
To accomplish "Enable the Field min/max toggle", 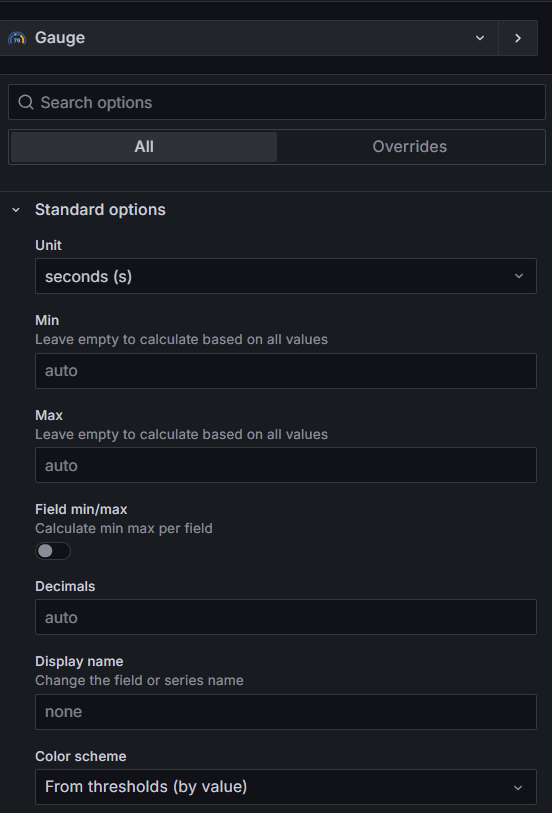I will click(53, 551).
